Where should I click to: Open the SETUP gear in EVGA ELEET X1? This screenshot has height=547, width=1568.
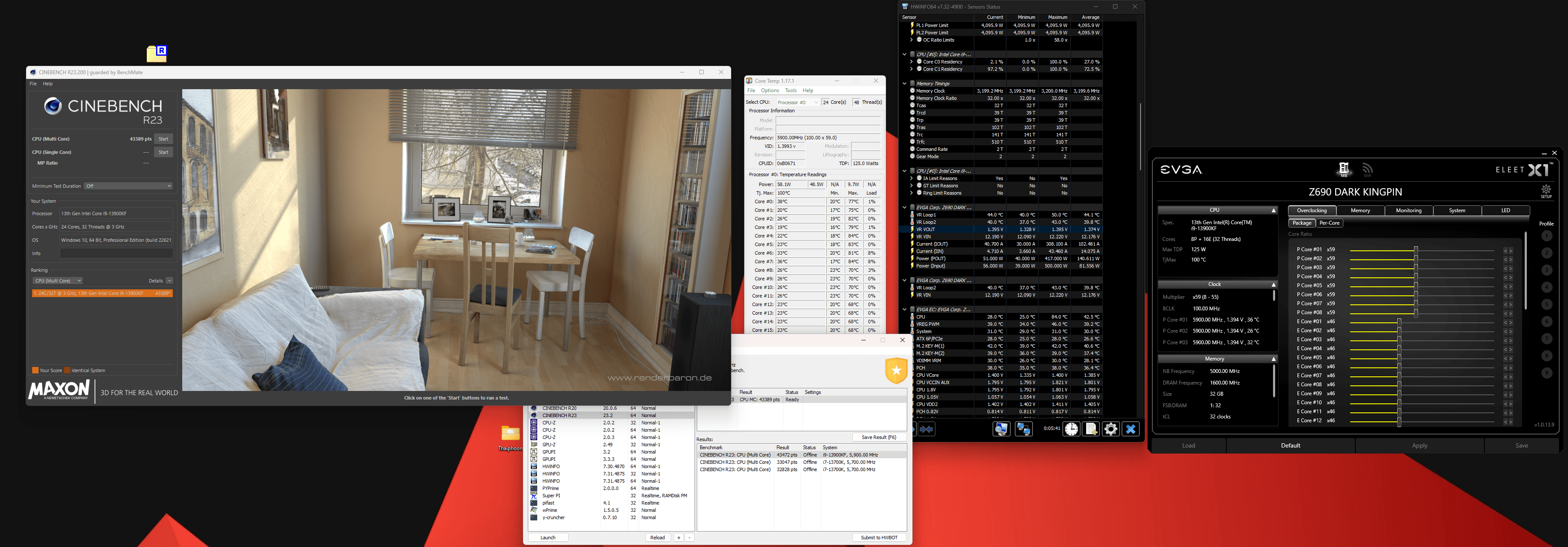coord(1546,192)
